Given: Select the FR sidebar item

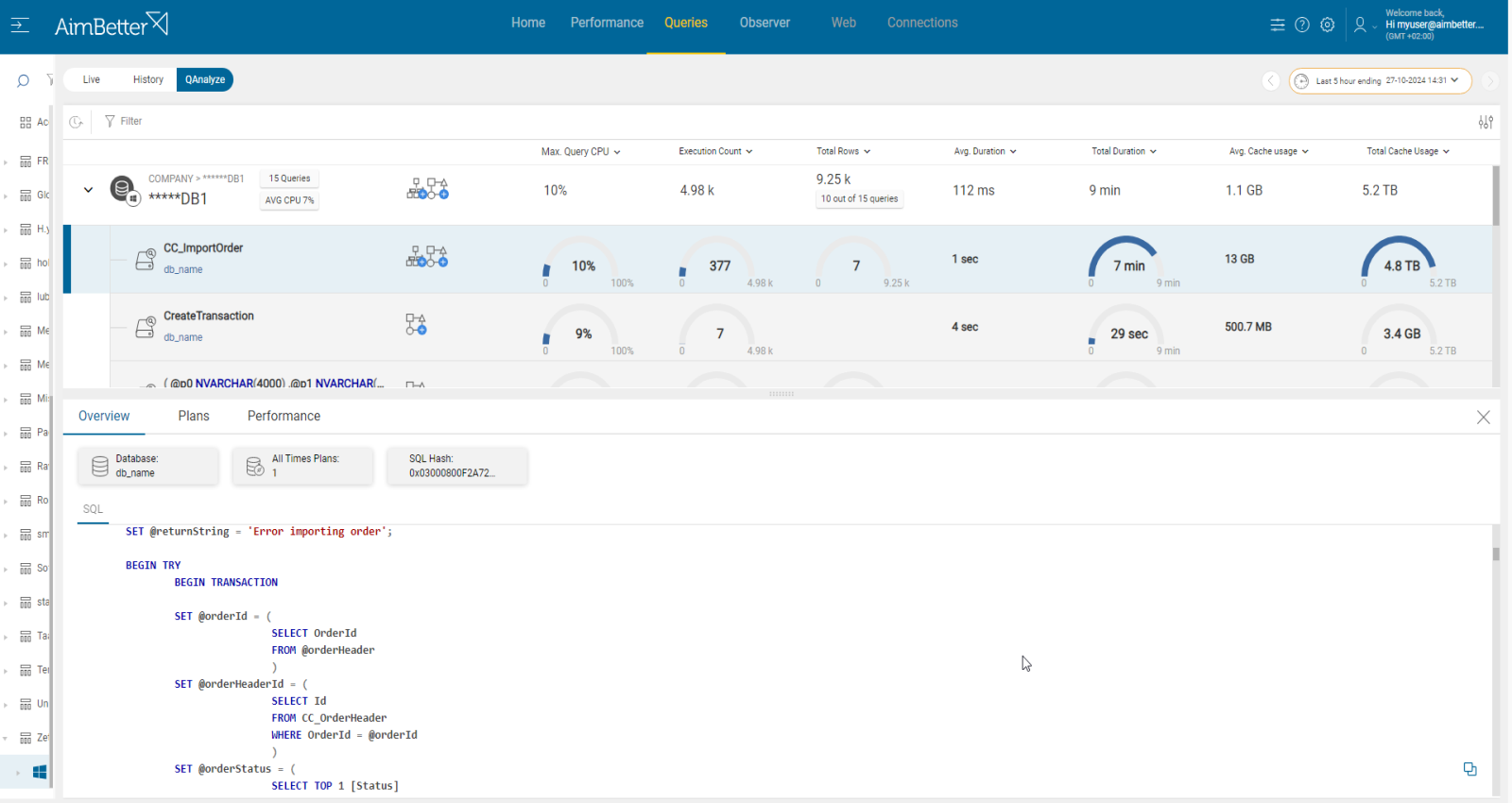Looking at the screenshot, I should [x=34, y=162].
